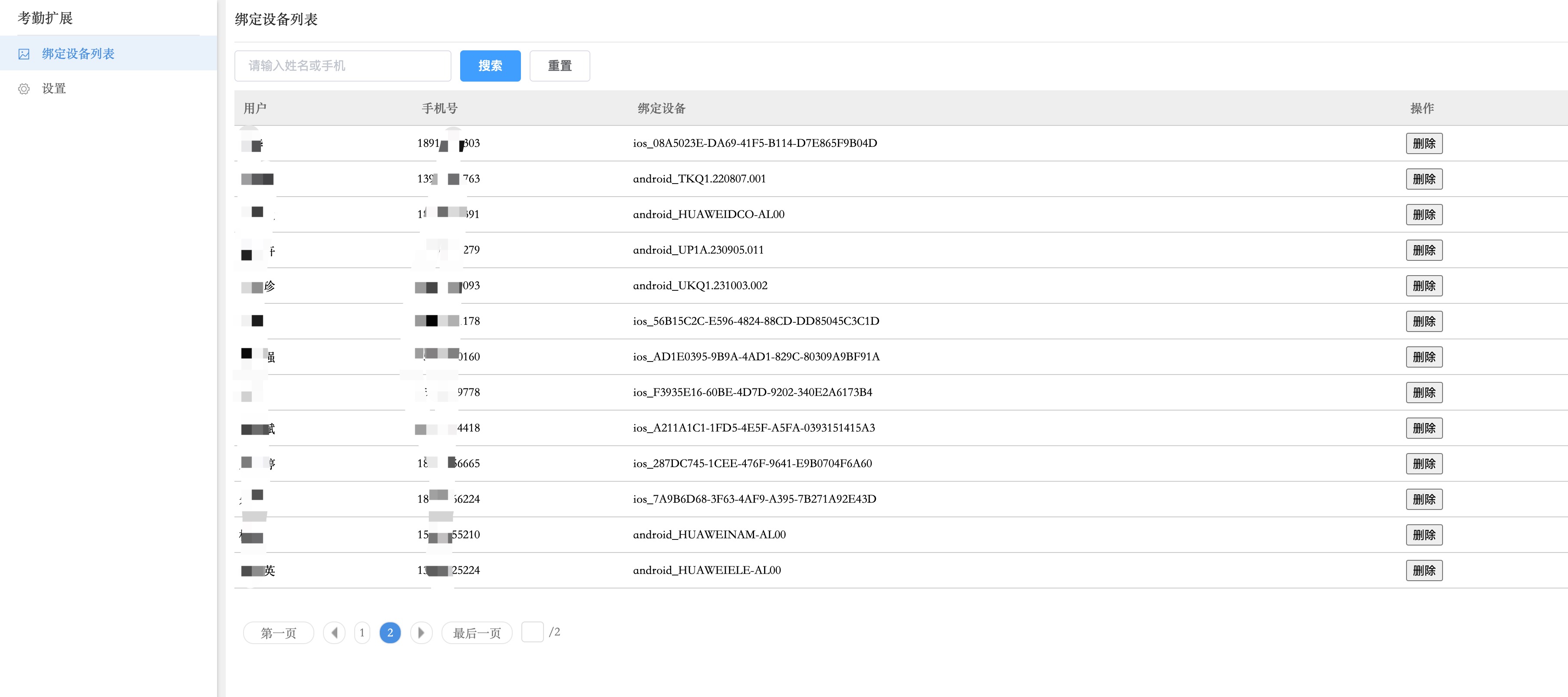Delete the ios_F3935E16 device binding
Viewport: 1568px width, 697px height.
coord(1424,393)
